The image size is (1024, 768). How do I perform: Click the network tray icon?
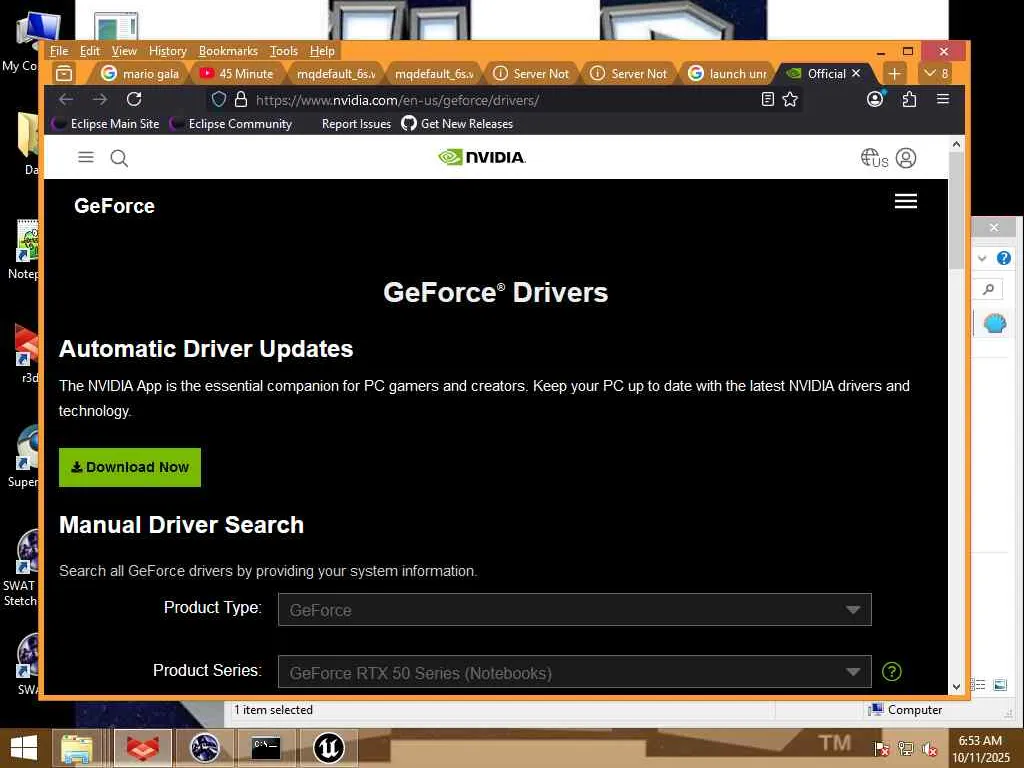click(906, 748)
